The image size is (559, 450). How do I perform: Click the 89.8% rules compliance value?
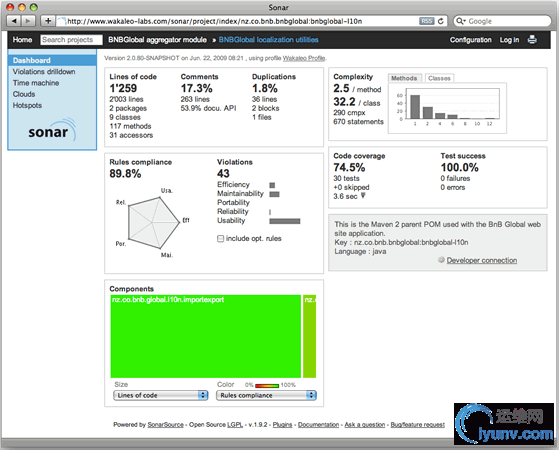125,174
